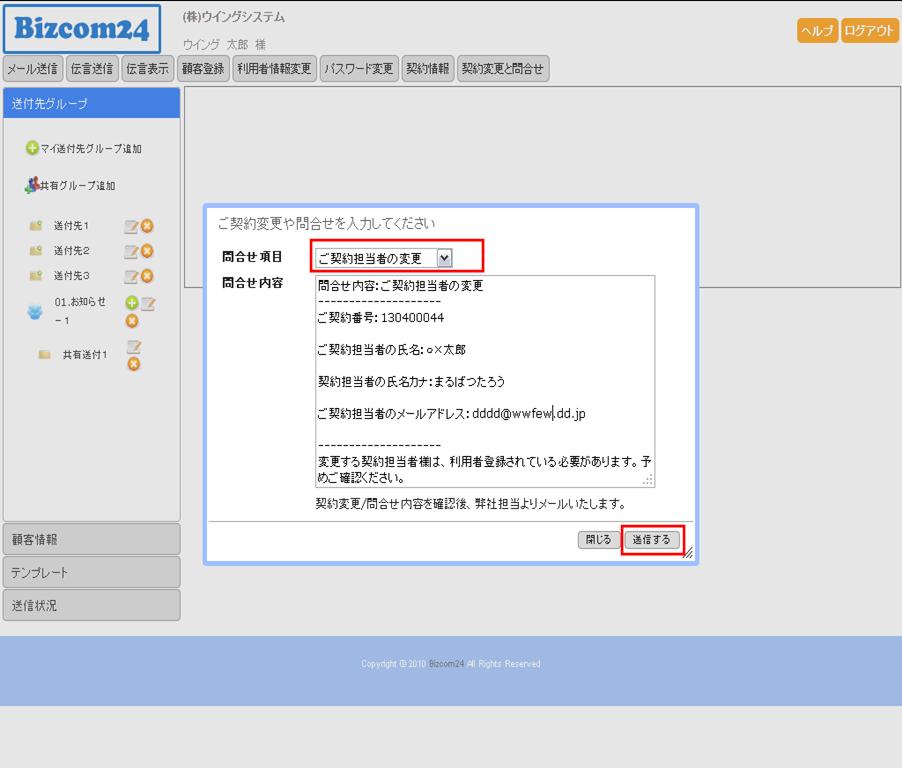The height and width of the screenshot is (768, 902).
Task: Click the green add icon beside 01.お知らせ
Action: point(131,303)
